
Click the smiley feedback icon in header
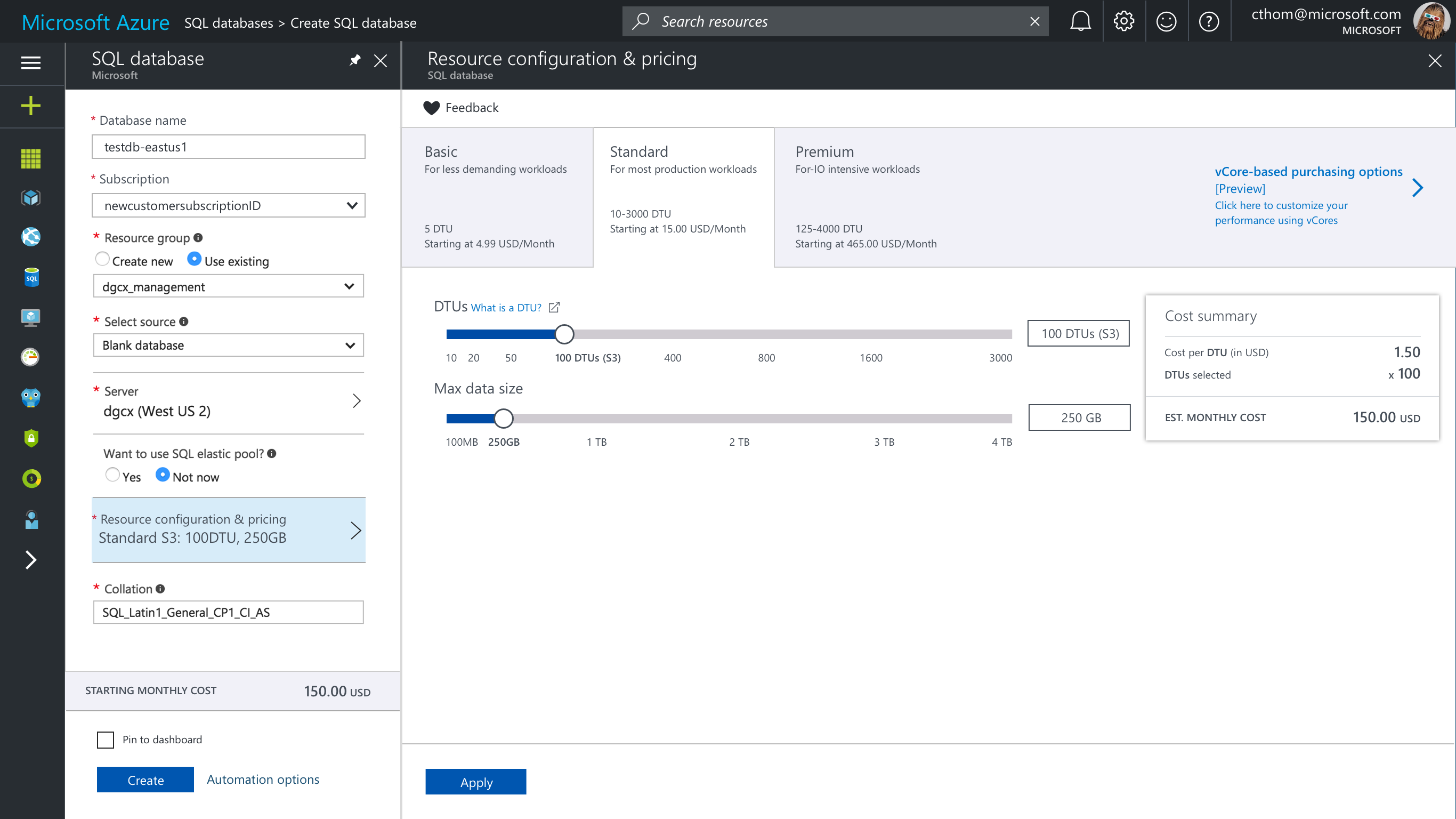tap(1166, 21)
